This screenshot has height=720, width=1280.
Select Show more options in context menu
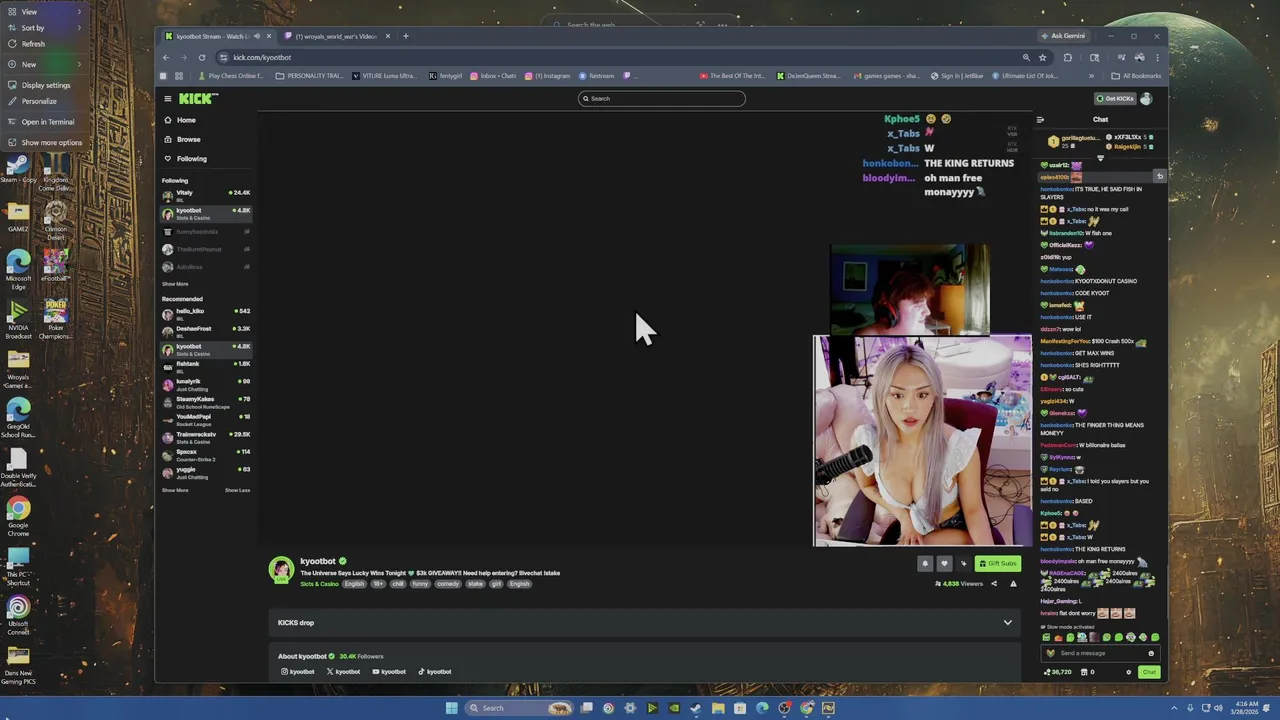point(44,142)
